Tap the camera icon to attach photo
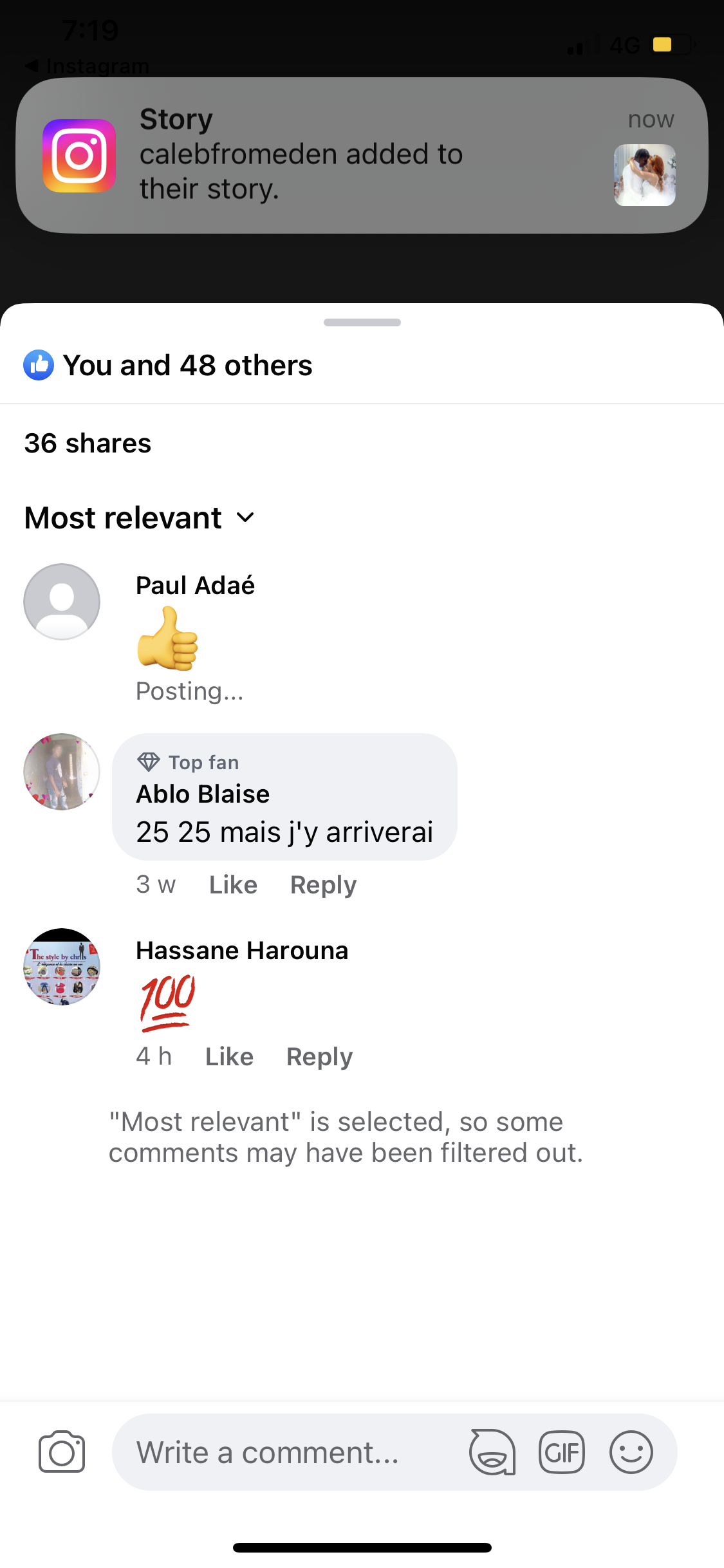The image size is (724, 1568). pyautogui.click(x=62, y=1452)
